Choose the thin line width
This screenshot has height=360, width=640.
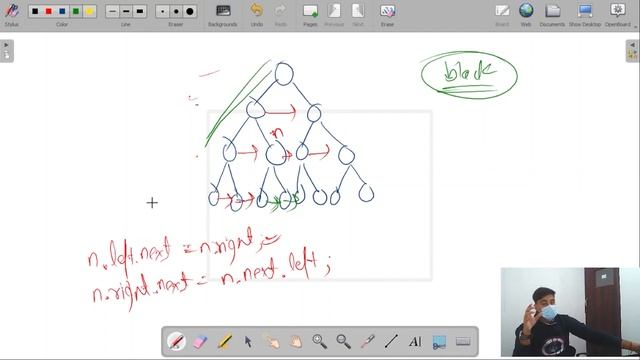click(113, 11)
